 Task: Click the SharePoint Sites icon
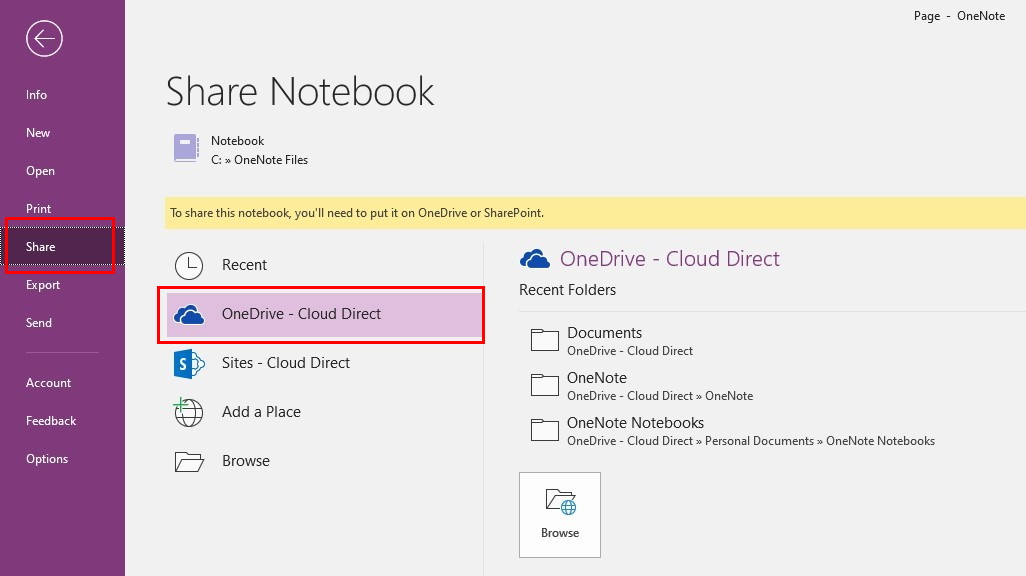tap(189, 363)
